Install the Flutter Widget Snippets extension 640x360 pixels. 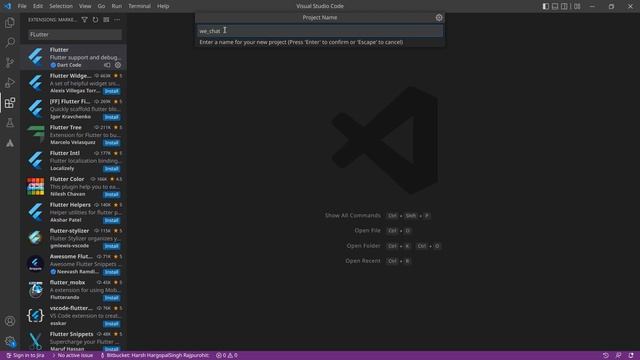point(111,91)
